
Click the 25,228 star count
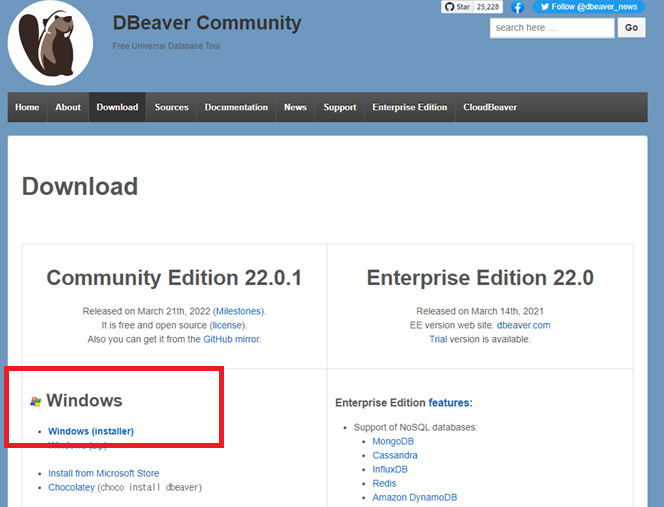click(x=488, y=7)
